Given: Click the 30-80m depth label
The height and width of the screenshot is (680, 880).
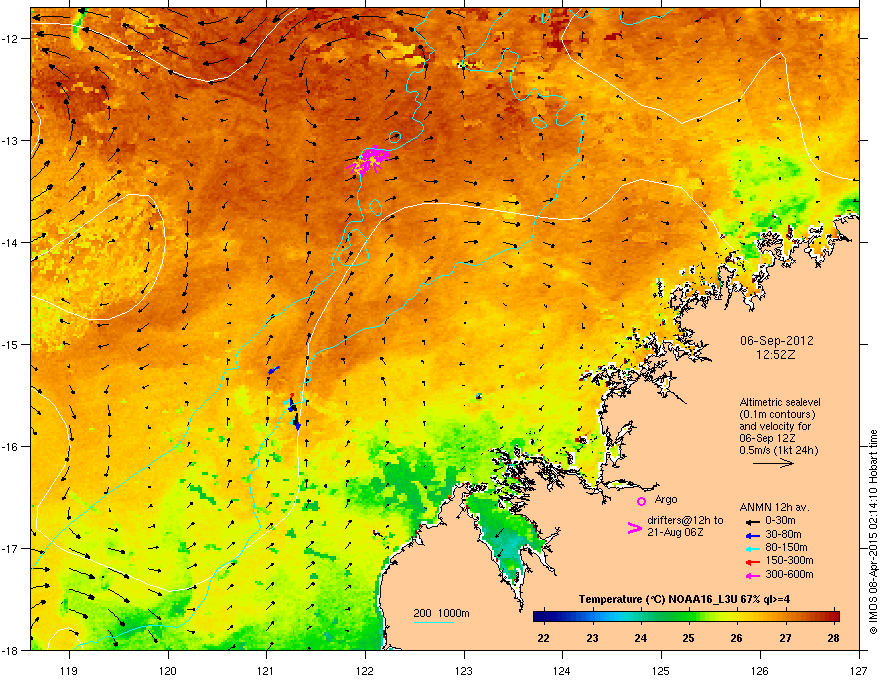Looking at the screenshot, I should click(783, 534).
